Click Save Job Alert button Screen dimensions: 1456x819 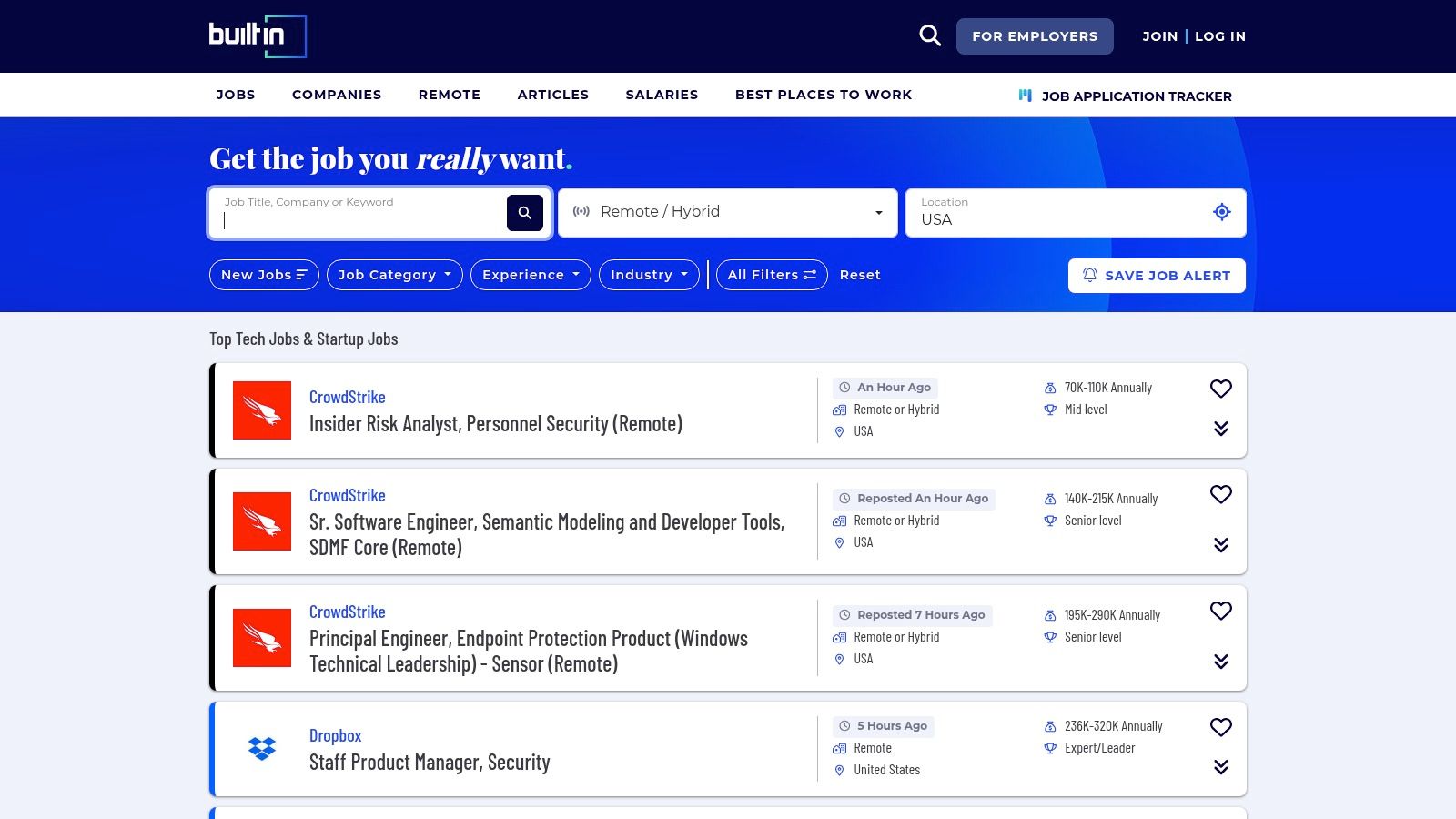tap(1157, 276)
